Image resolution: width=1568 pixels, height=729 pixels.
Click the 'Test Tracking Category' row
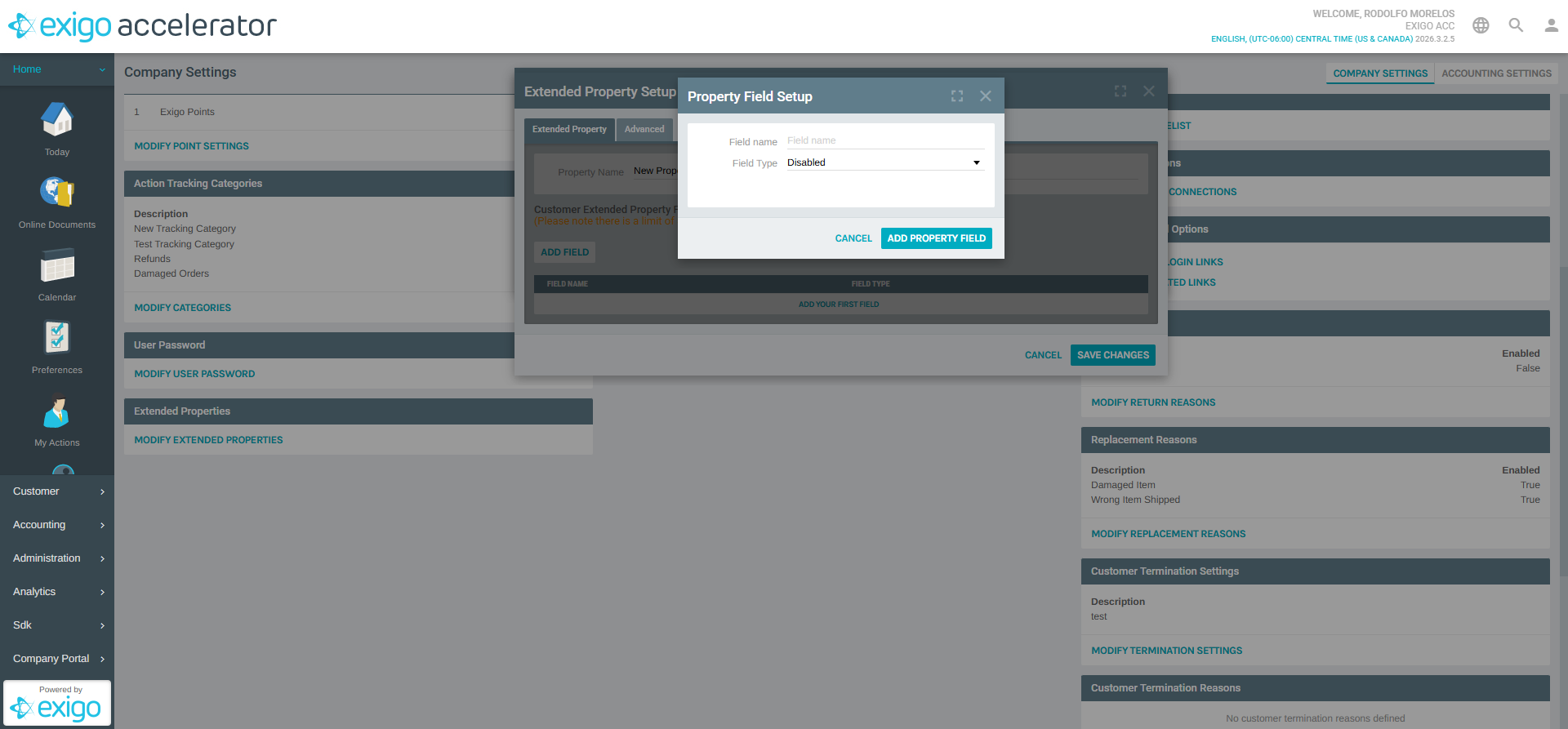point(184,244)
